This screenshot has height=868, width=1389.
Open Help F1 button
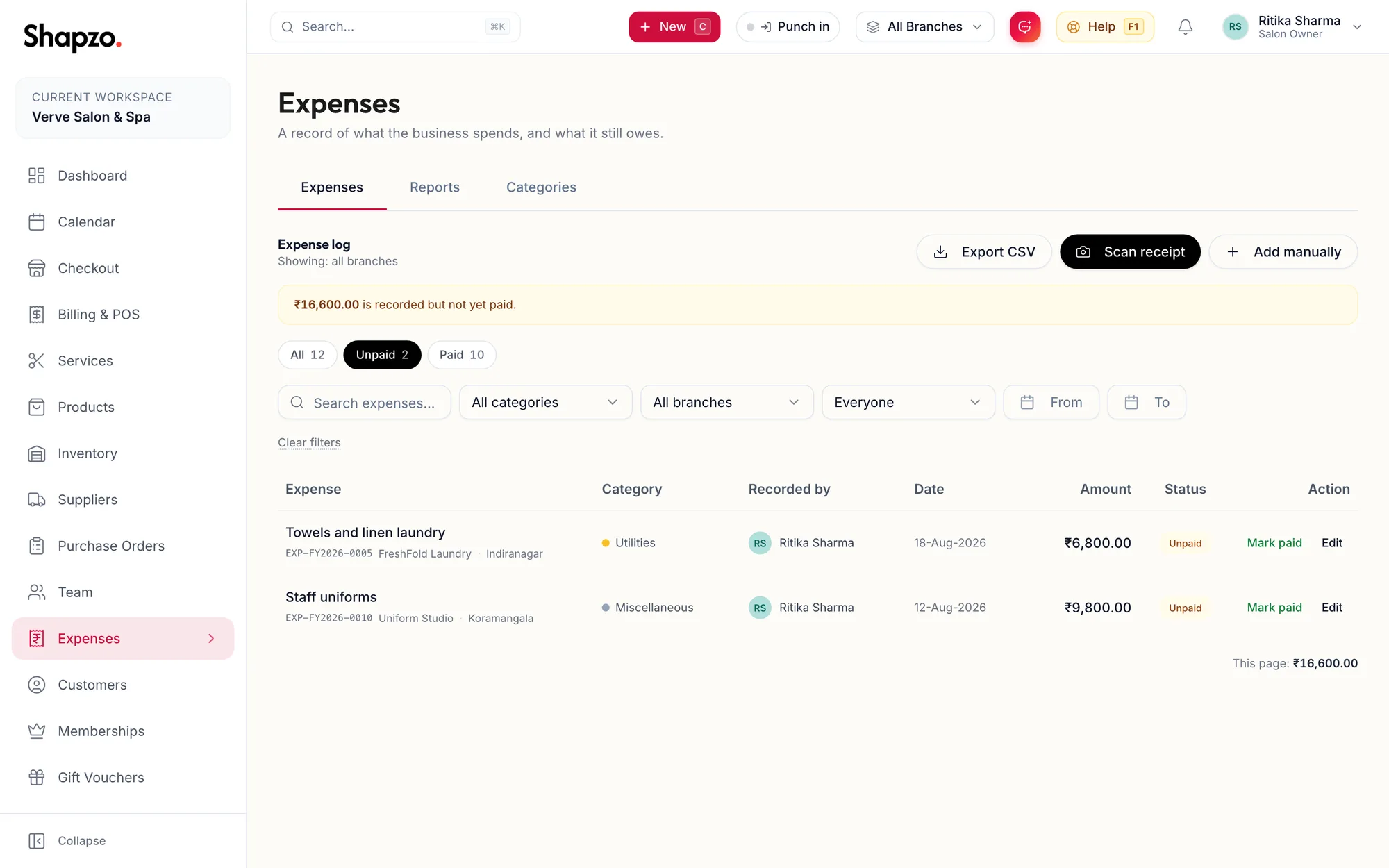pyautogui.click(x=1105, y=27)
